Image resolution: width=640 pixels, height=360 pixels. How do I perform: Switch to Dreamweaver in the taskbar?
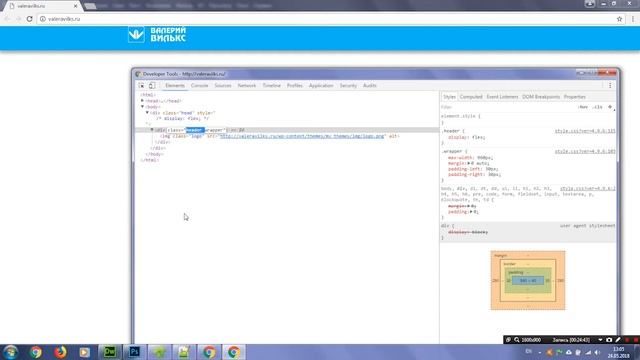click(x=110, y=352)
